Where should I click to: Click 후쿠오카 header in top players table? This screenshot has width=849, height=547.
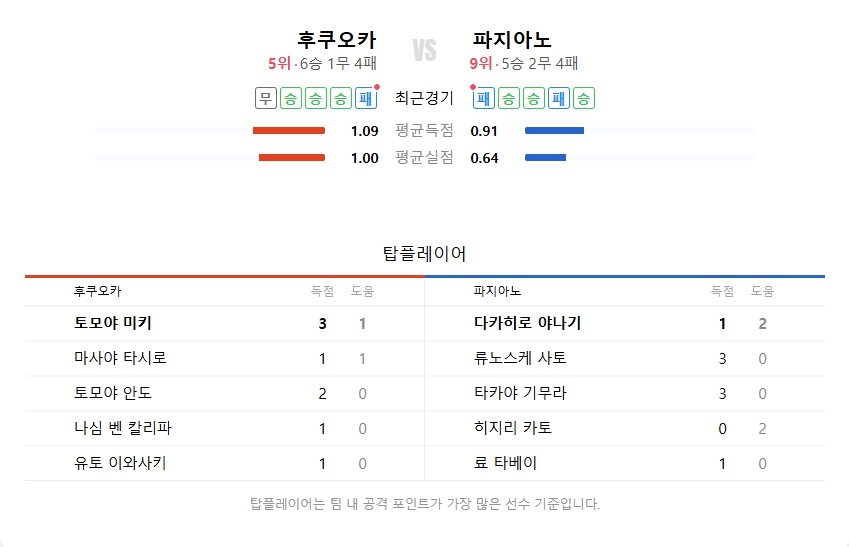tap(98, 291)
